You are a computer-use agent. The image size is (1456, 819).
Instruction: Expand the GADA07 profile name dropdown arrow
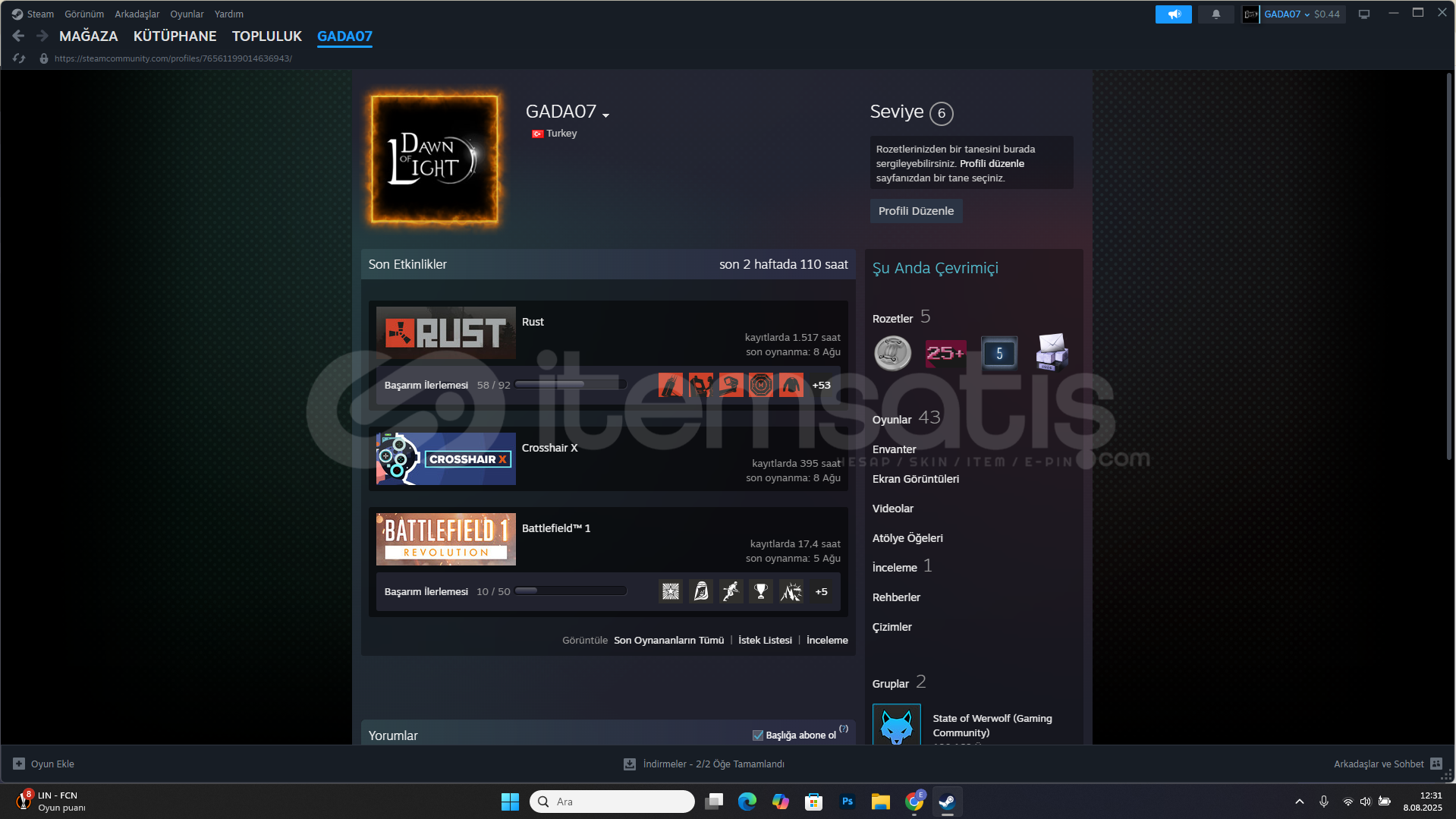606,115
